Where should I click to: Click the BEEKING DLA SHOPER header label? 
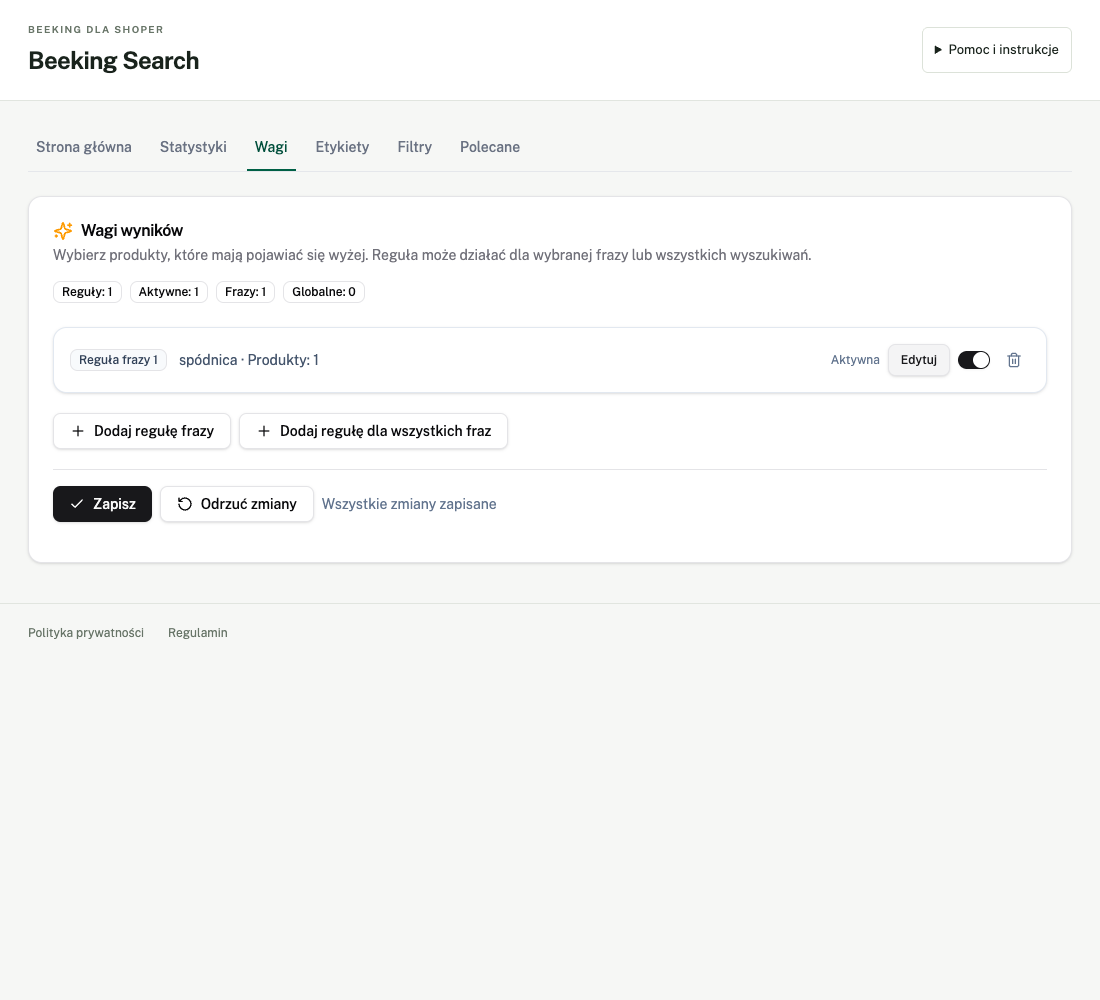pyautogui.click(x=95, y=29)
